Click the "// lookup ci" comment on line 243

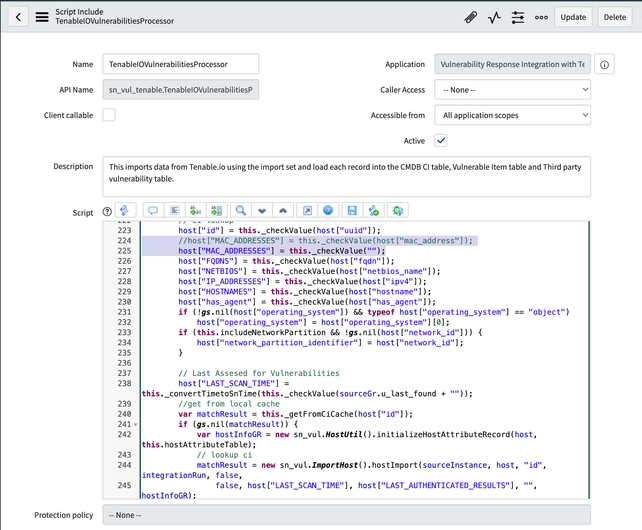tap(224, 455)
